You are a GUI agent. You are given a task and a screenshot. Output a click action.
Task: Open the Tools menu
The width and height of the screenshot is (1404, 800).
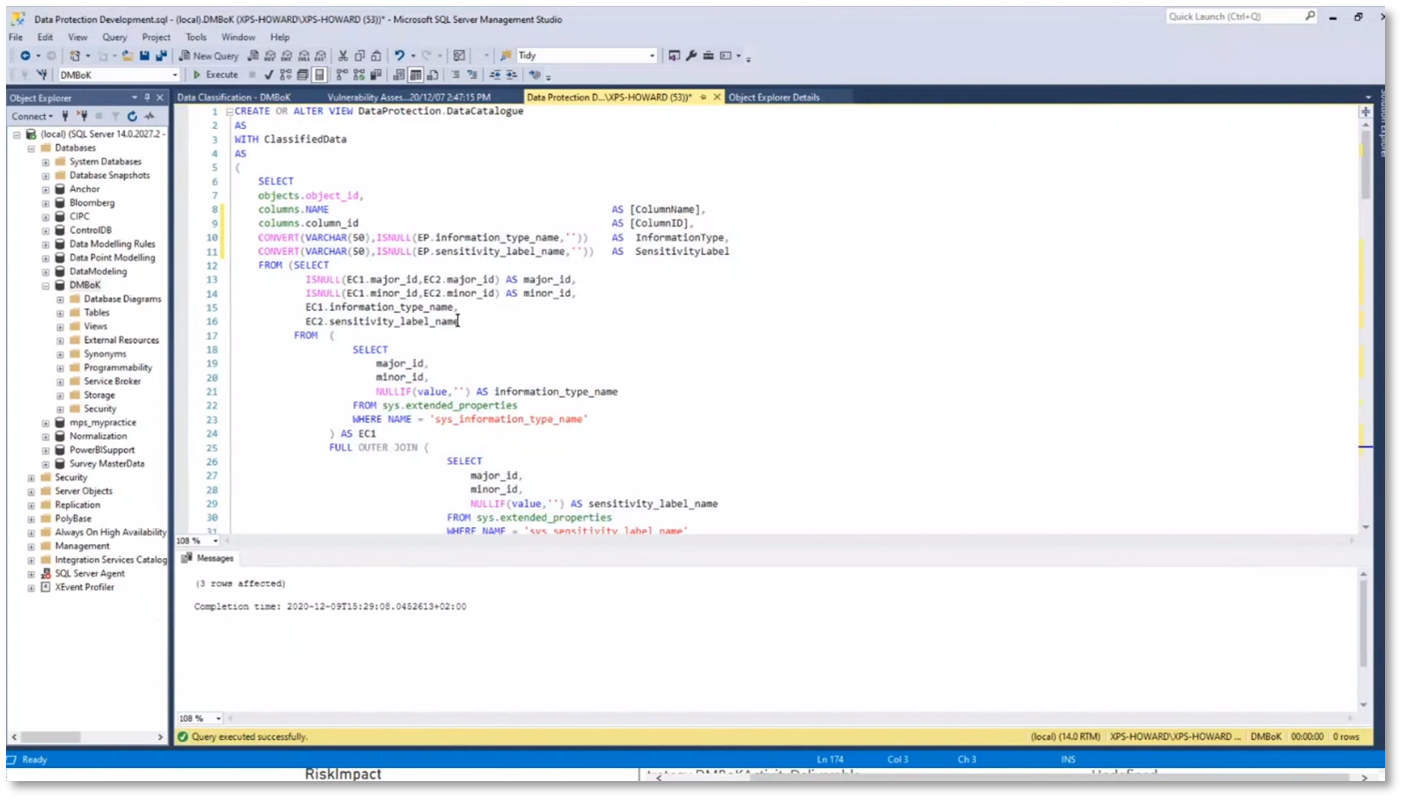click(x=196, y=37)
